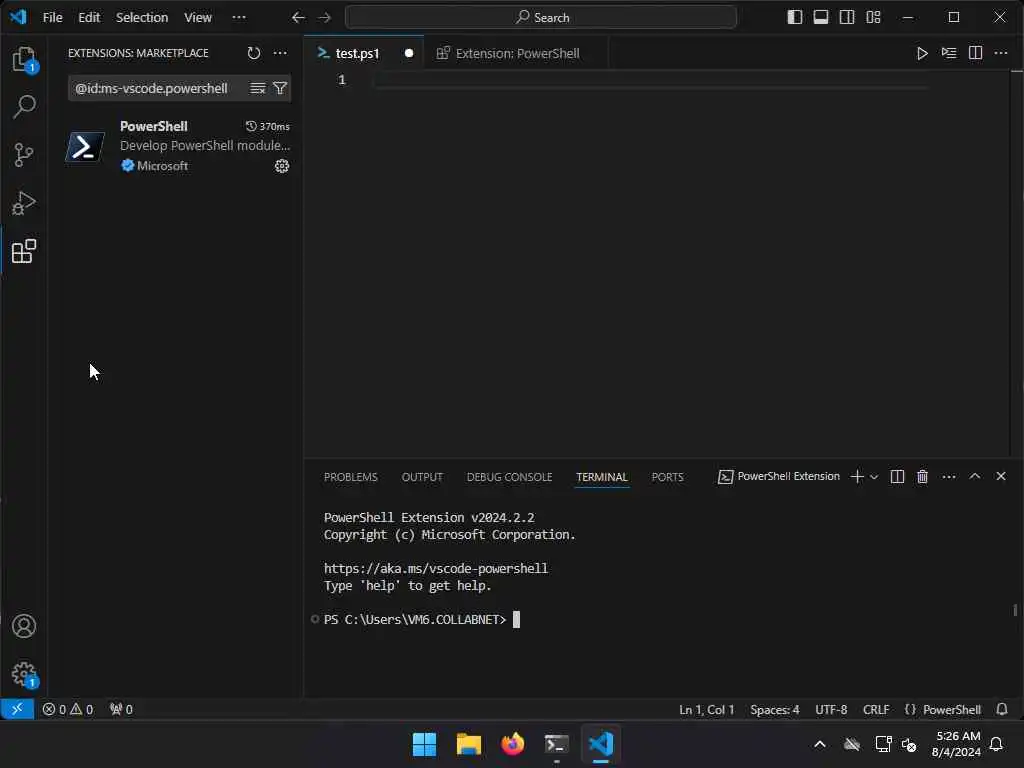Show errors and warnings in status bar
The height and width of the screenshot is (768, 1024).
[x=67, y=709]
